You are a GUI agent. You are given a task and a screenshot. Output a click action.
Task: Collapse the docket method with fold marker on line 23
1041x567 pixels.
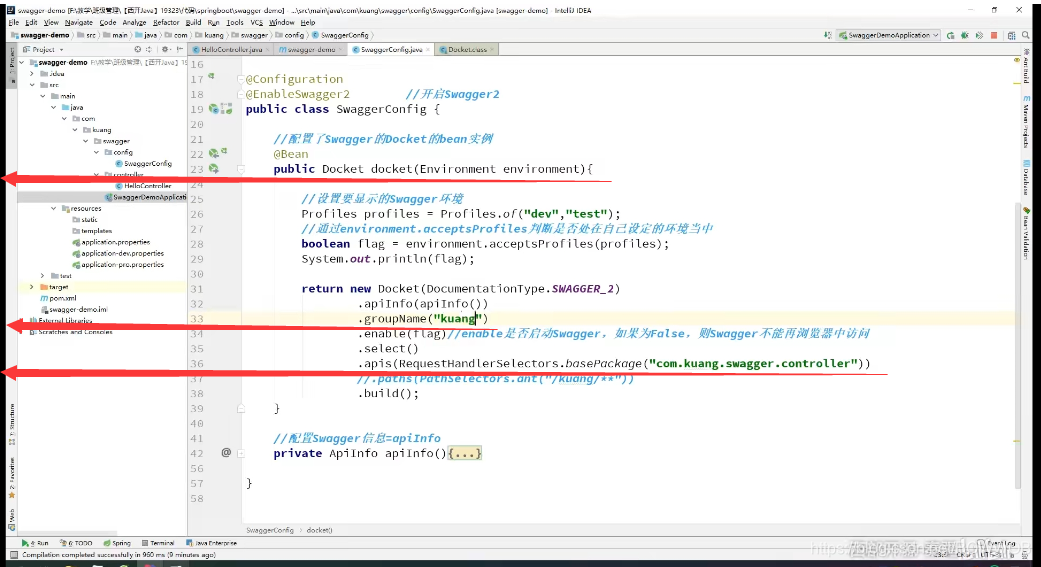click(x=241, y=169)
